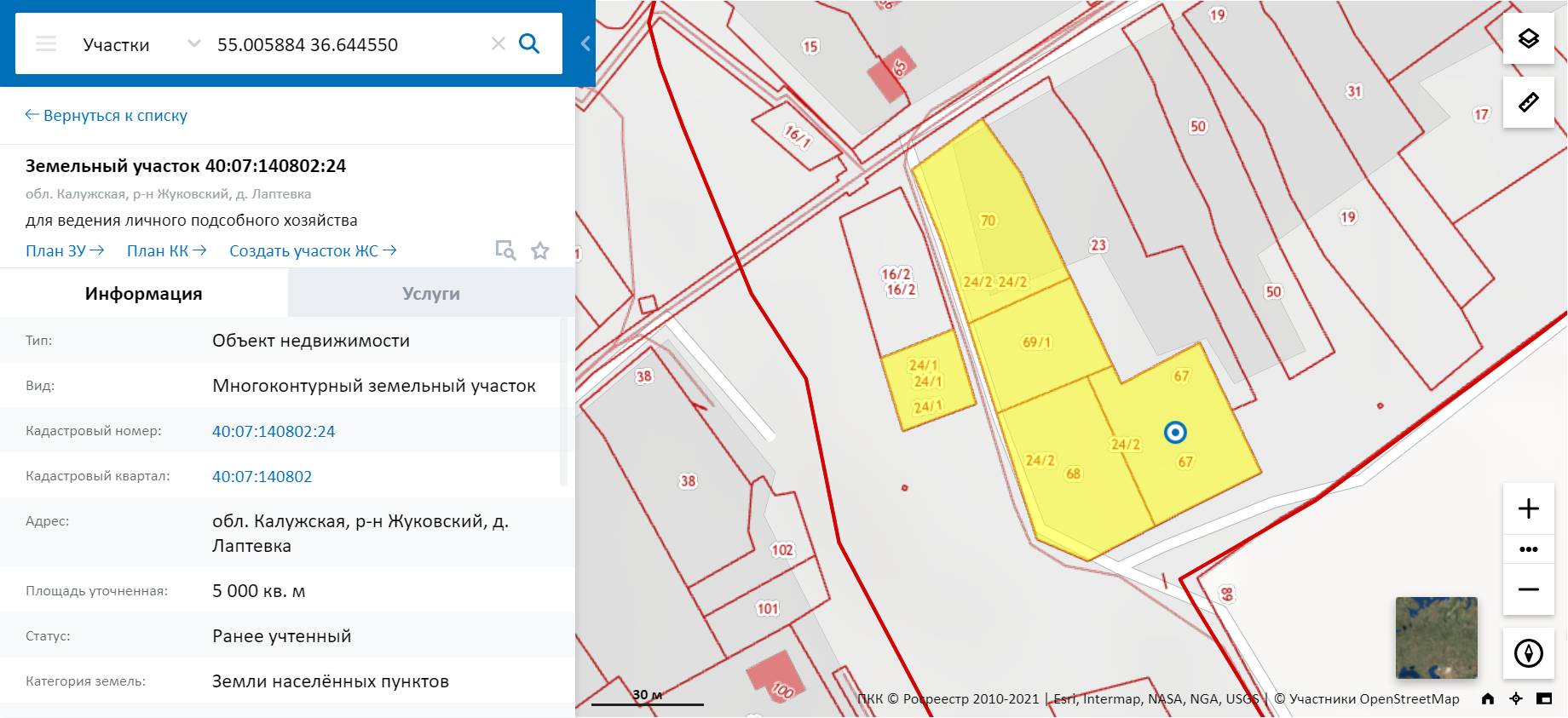
Task: Open the План ЗУ link
Action: click(x=65, y=250)
